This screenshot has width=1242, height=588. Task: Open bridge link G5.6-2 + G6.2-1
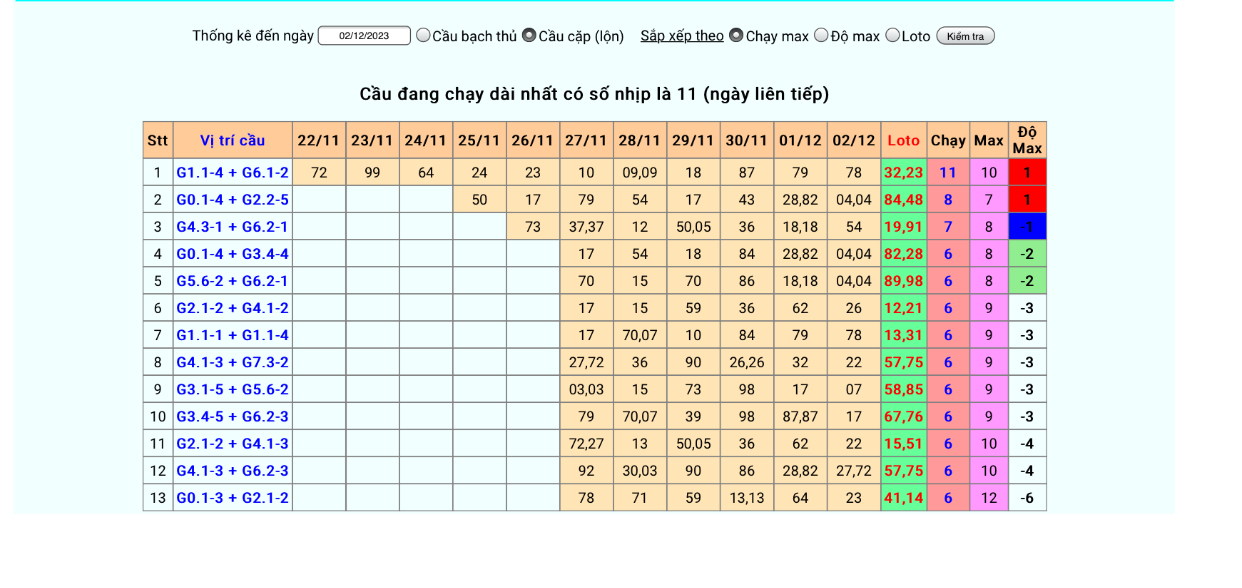232,281
